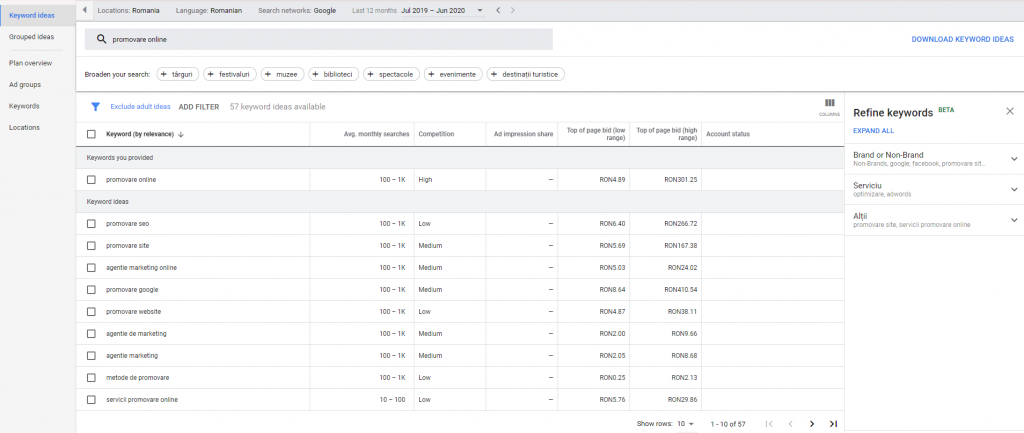Expand Brand or Non-Brand section
This screenshot has width=1024, height=433.
pyautogui.click(x=1013, y=158)
